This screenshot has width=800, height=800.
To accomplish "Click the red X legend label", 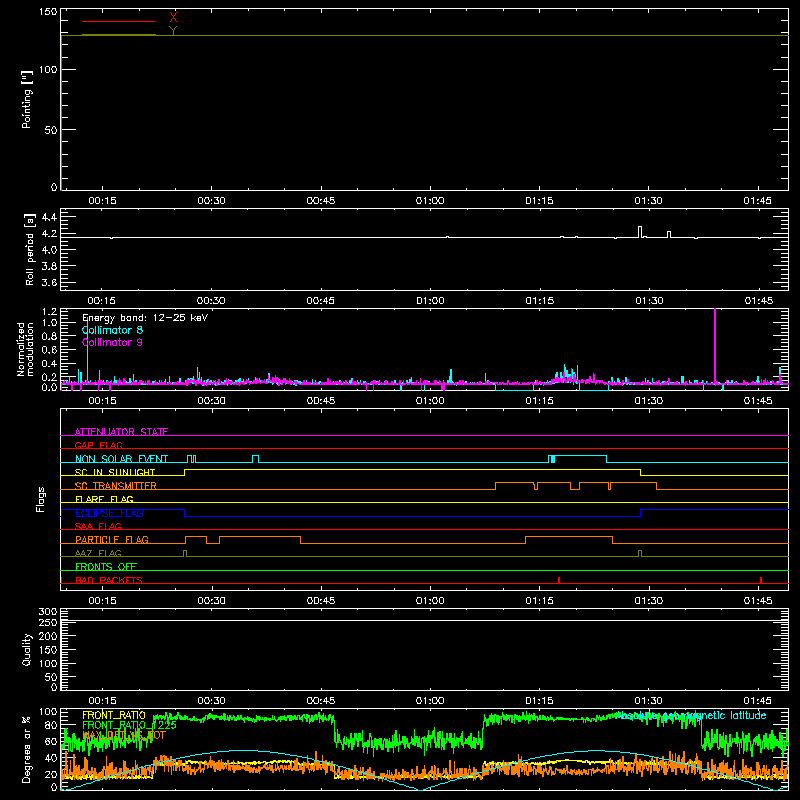I will coord(173,18).
